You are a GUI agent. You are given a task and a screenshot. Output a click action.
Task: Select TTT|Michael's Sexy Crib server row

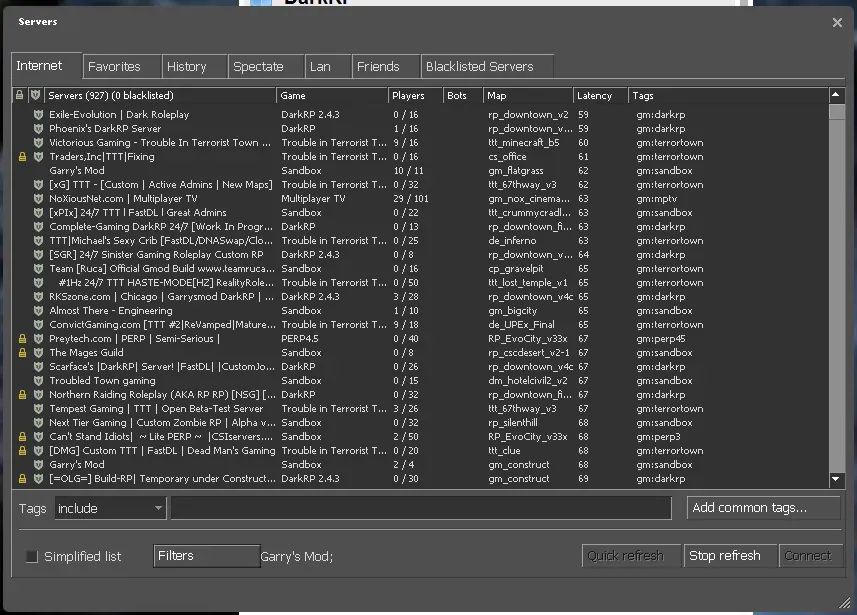pyautogui.click(x=420, y=241)
